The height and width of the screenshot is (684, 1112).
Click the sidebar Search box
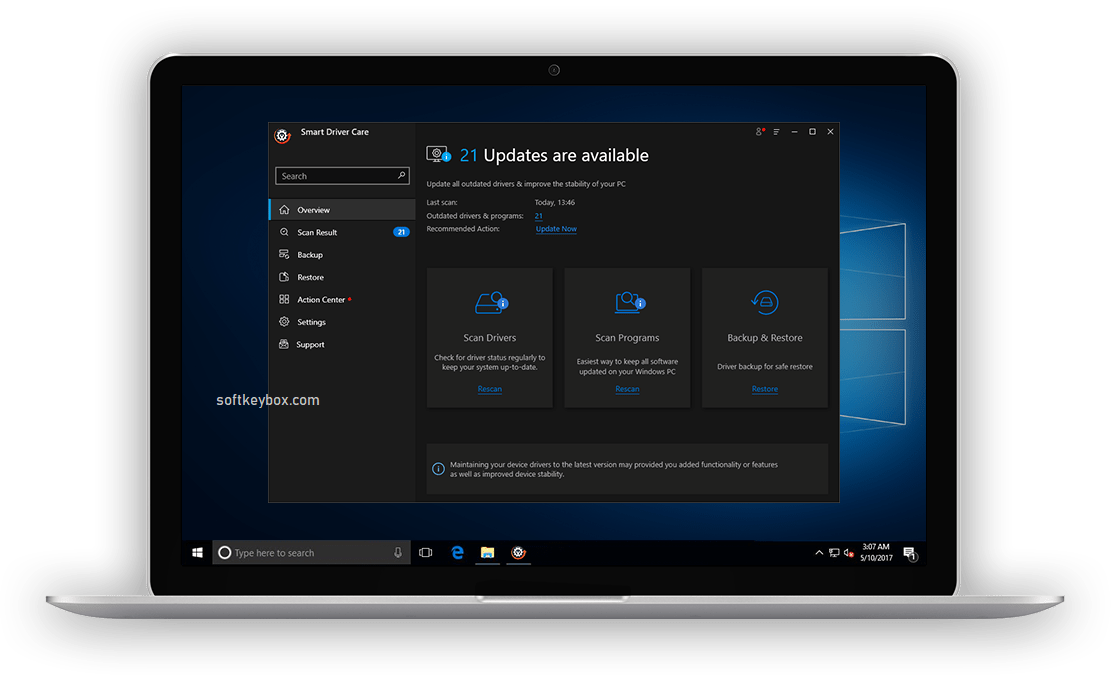click(342, 175)
